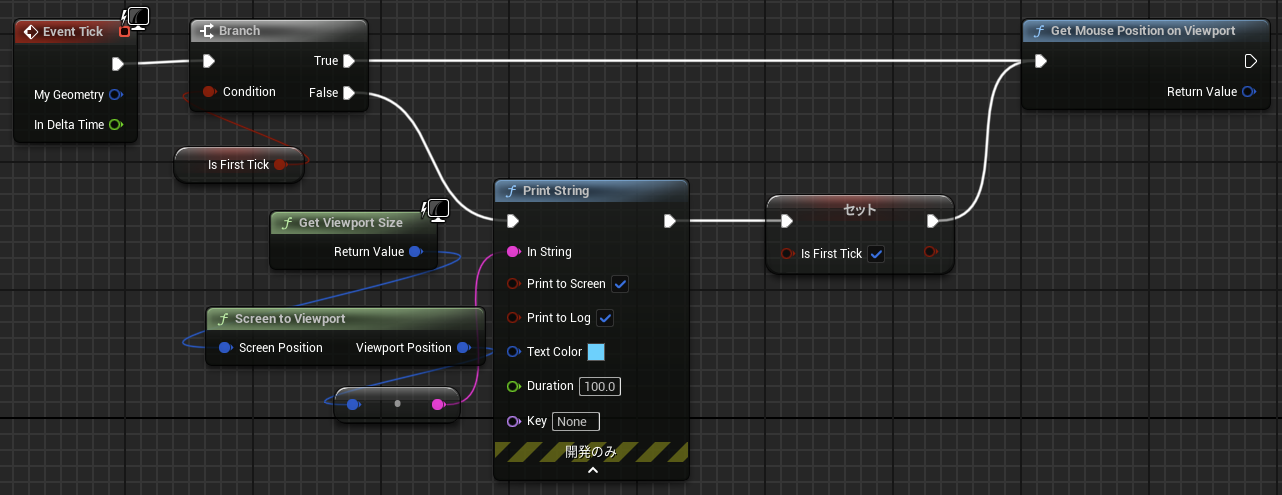The width and height of the screenshot is (1282, 495).
Task: Click the 開発のみ development-only banner
Action: click(592, 451)
